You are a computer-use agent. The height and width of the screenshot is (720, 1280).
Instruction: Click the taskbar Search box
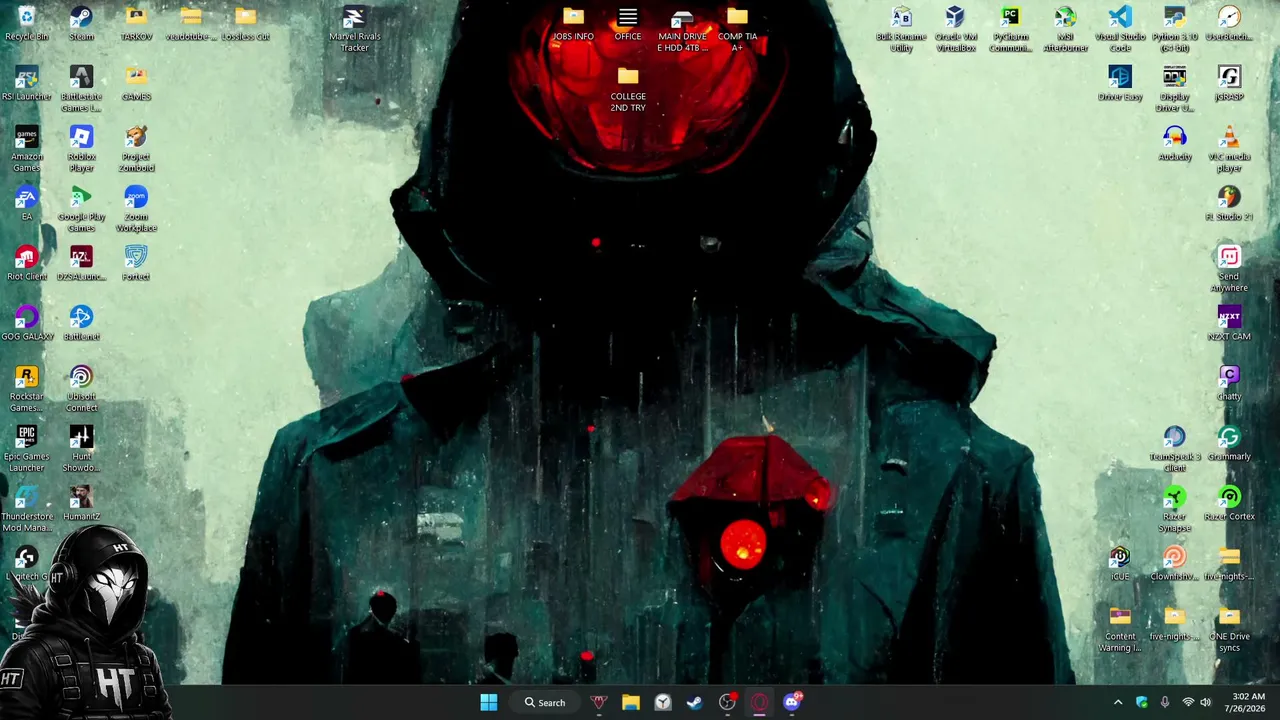point(546,702)
